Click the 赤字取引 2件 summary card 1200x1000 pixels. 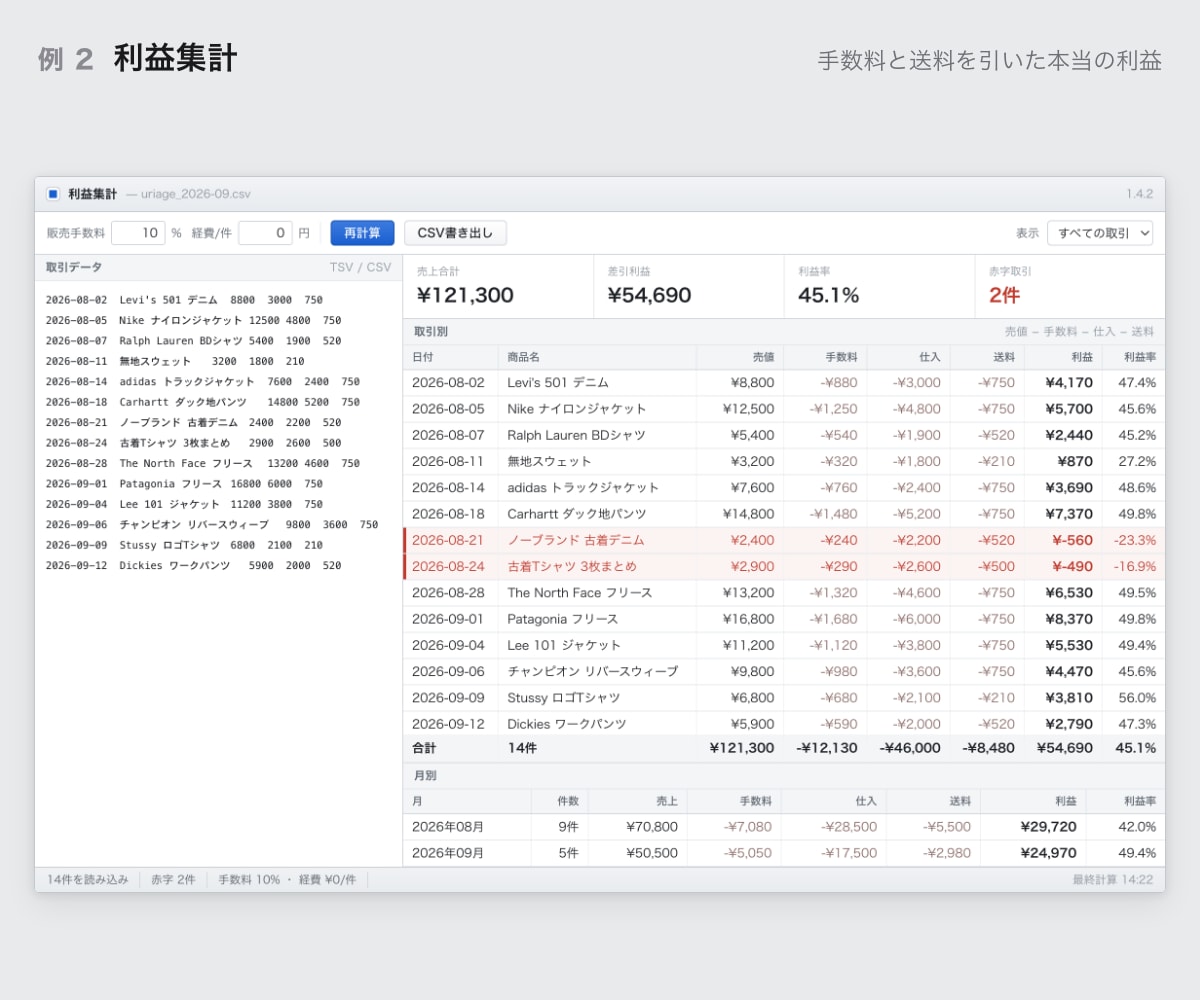click(1070, 286)
